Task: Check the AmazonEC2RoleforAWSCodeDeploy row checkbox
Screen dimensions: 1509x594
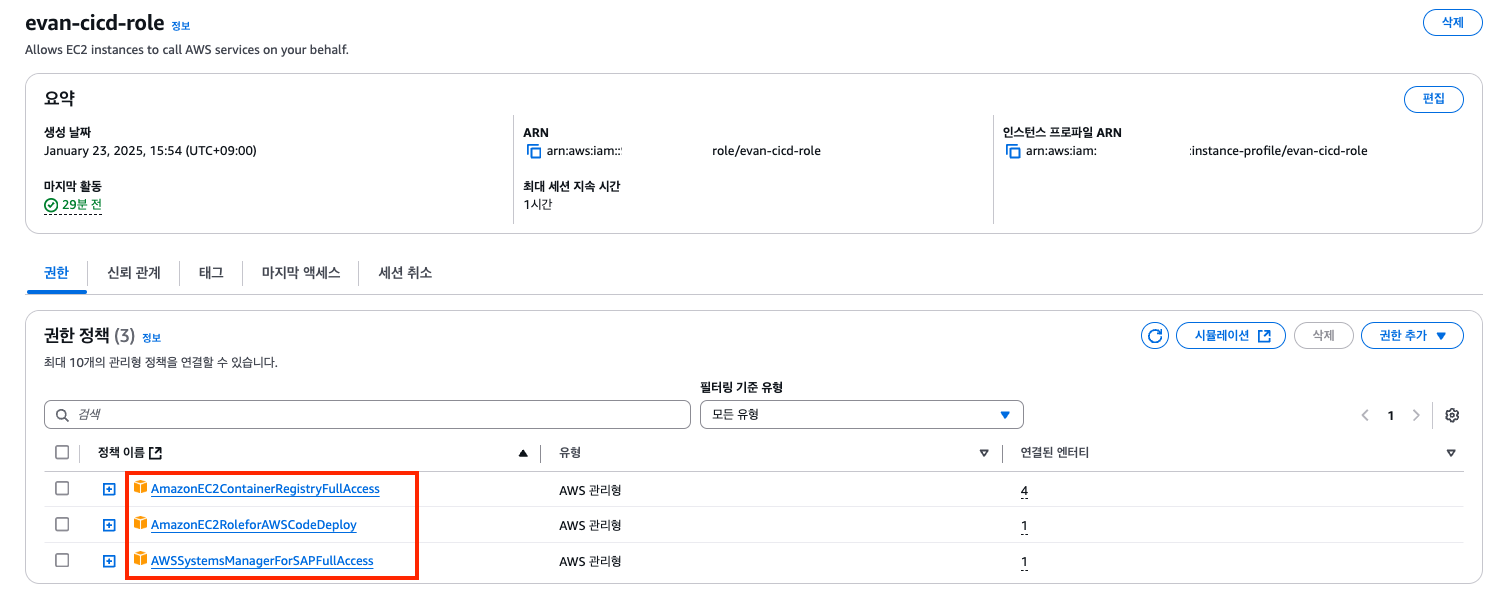Action: pyautogui.click(x=62, y=524)
